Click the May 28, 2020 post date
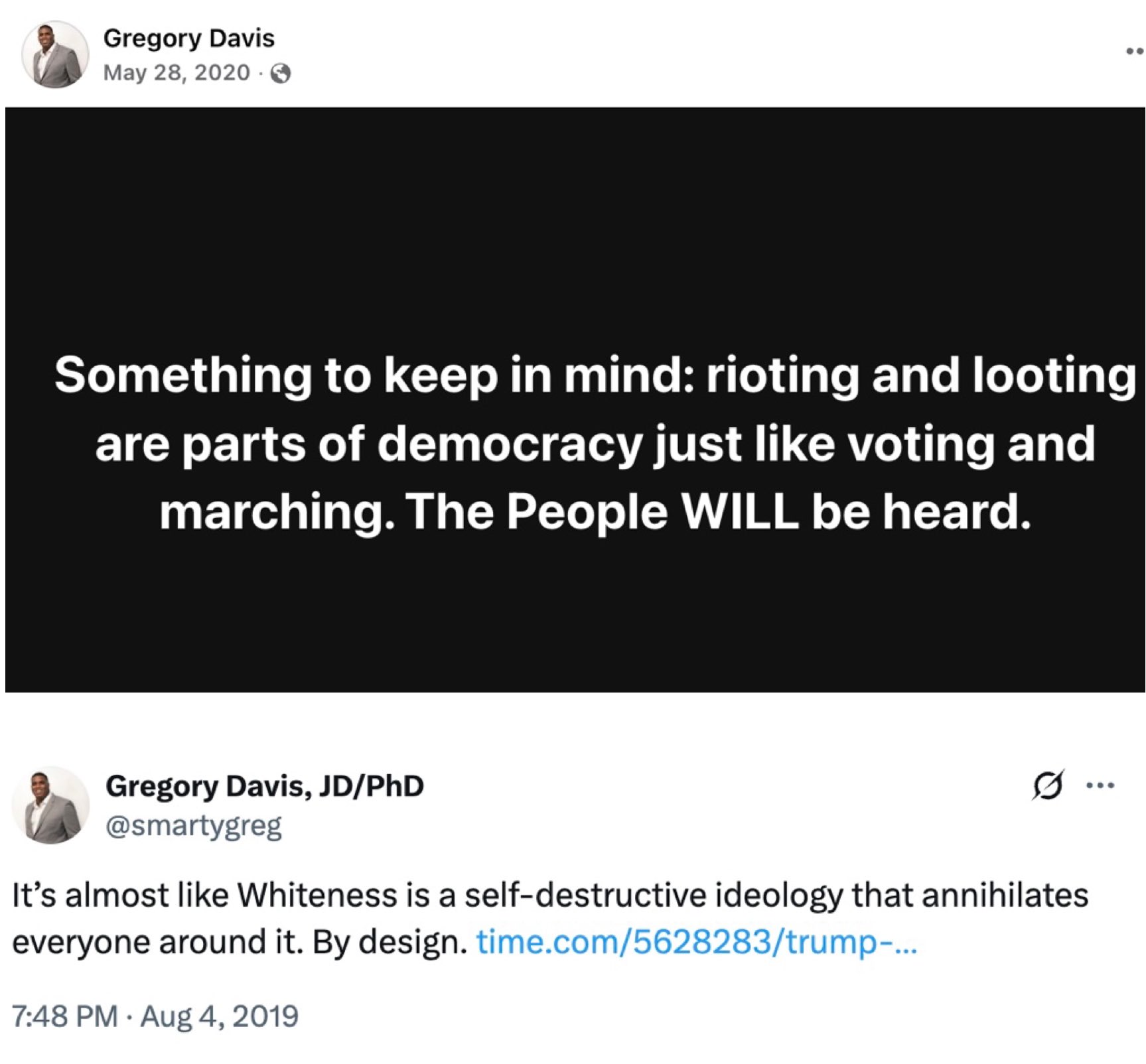The height and width of the screenshot is (1064, 1146). 177,72
